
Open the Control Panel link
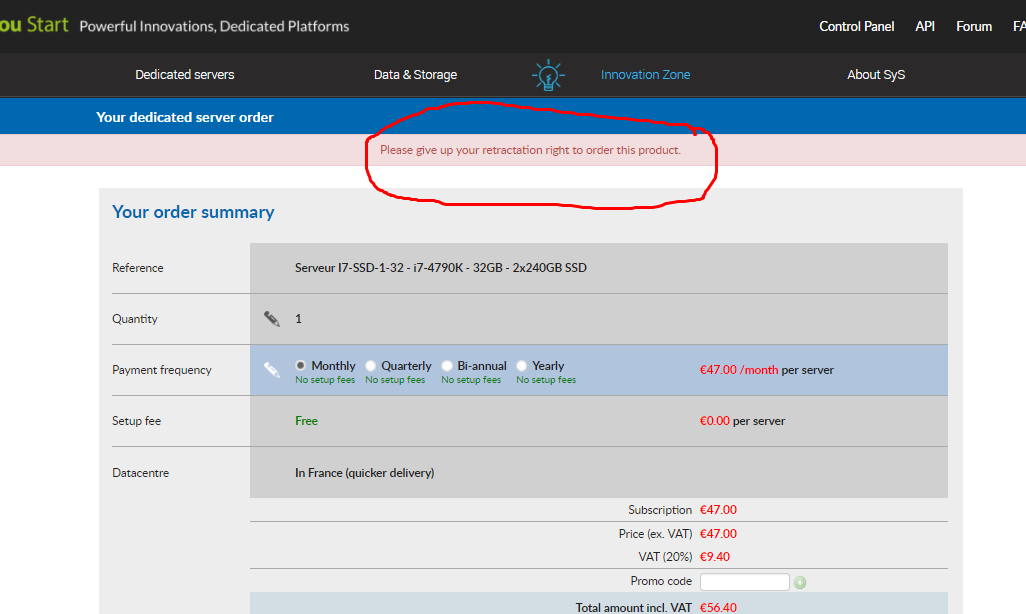[x=857, y=26]
